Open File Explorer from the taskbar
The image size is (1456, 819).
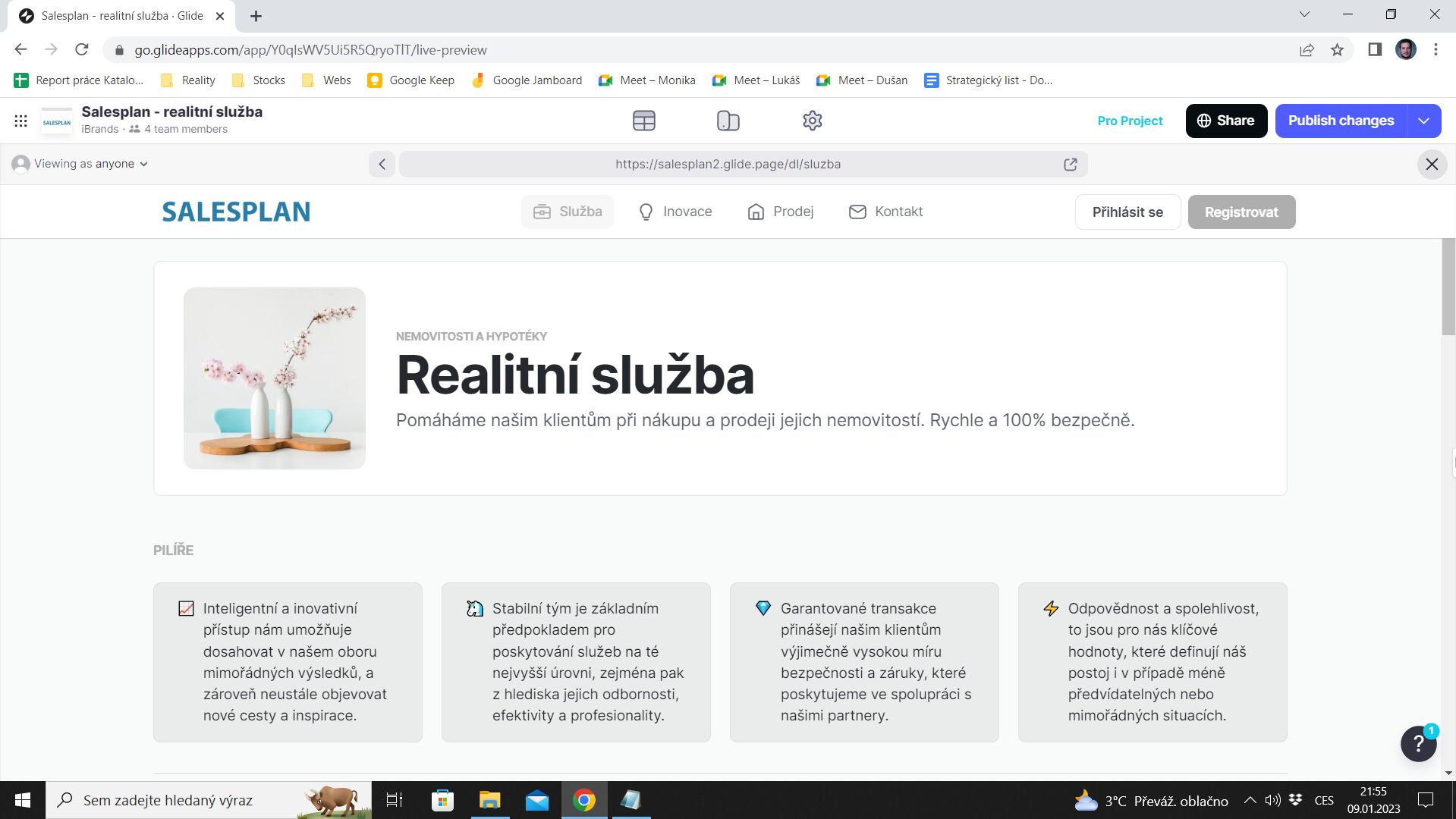tap(490, 800)
